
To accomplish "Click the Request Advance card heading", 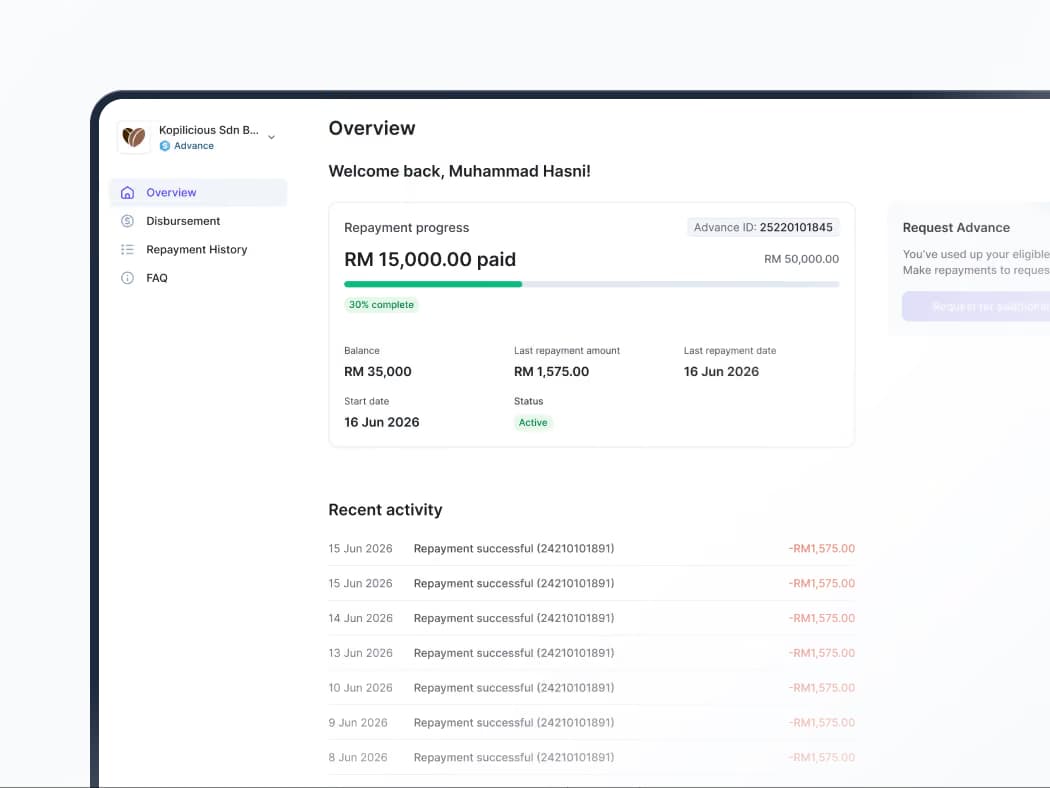I will 956,228.
